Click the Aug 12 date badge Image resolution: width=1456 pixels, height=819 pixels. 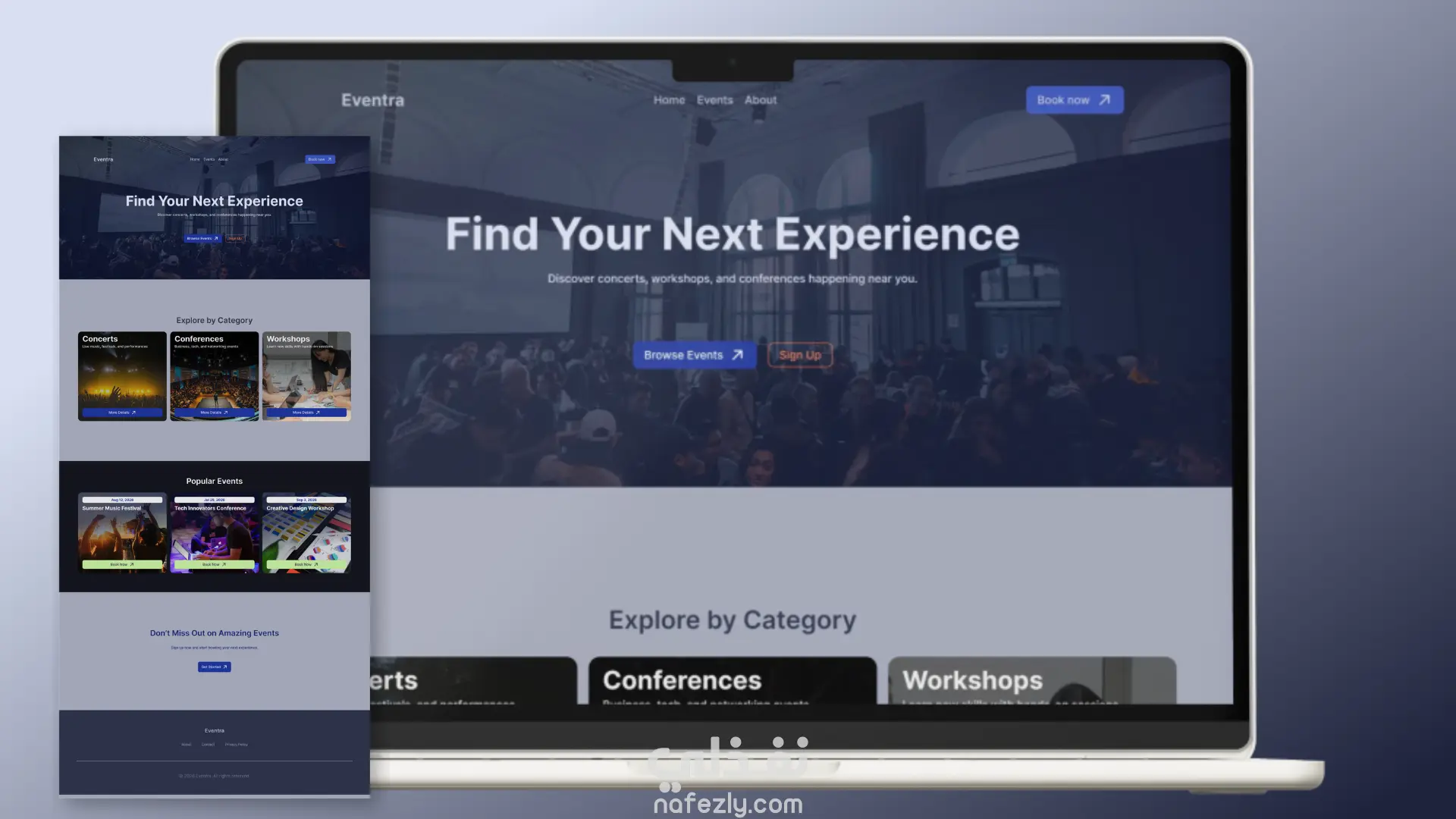(122, 500)
